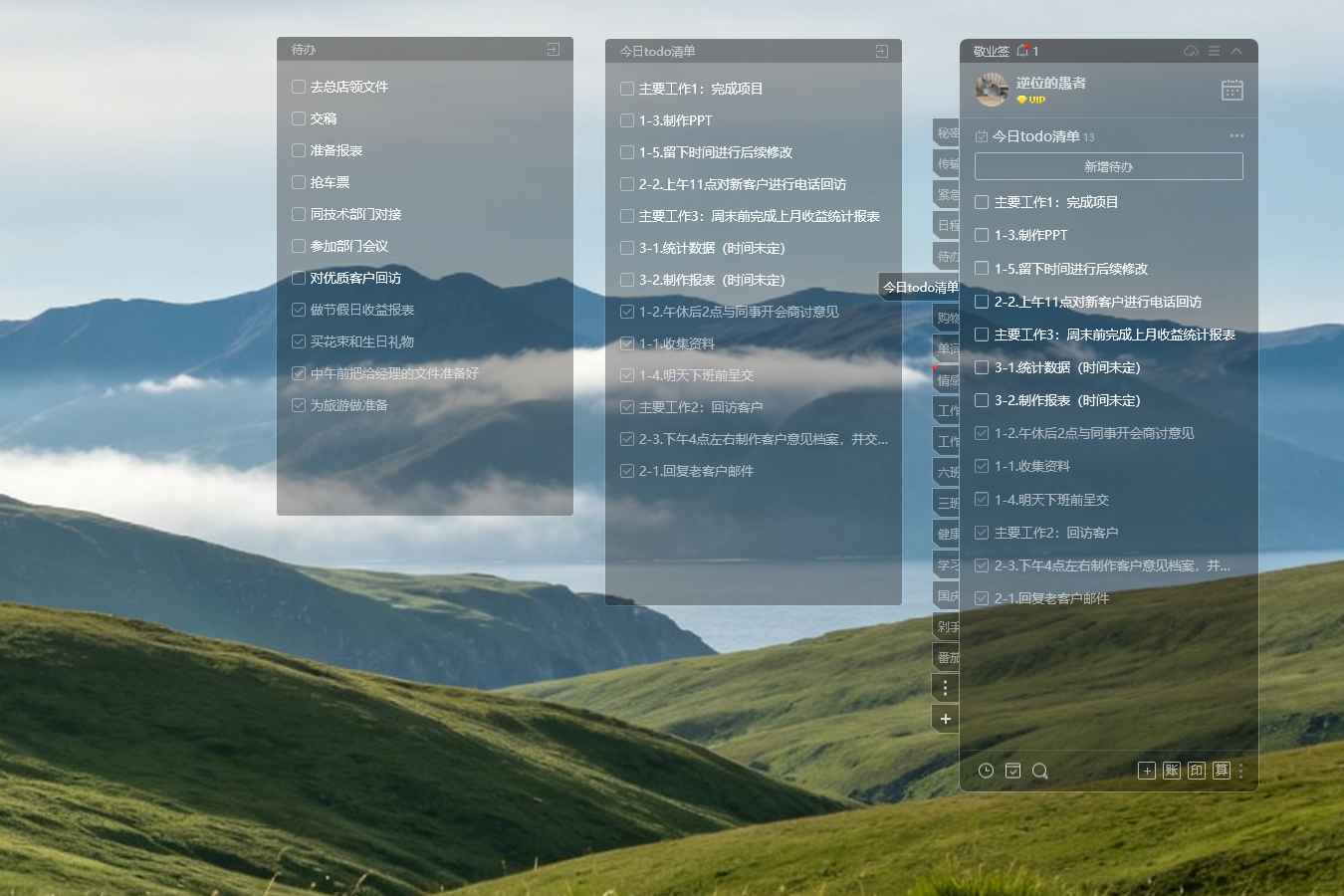Viewport: 1344px width, 896px height.
Task: Click the yellow VIP badge
Action: click(1030, 100)
